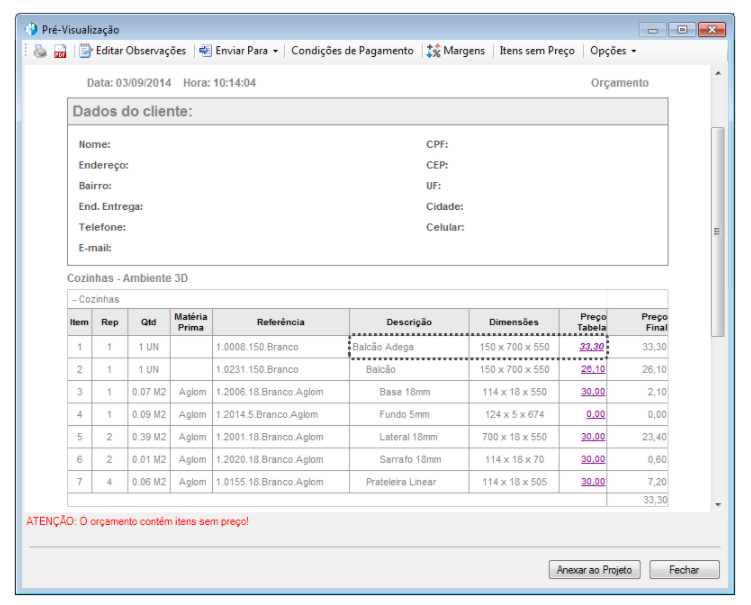The image size is (751, 605).
Task: Click the Fechar button
Action: tap(684, 570)
